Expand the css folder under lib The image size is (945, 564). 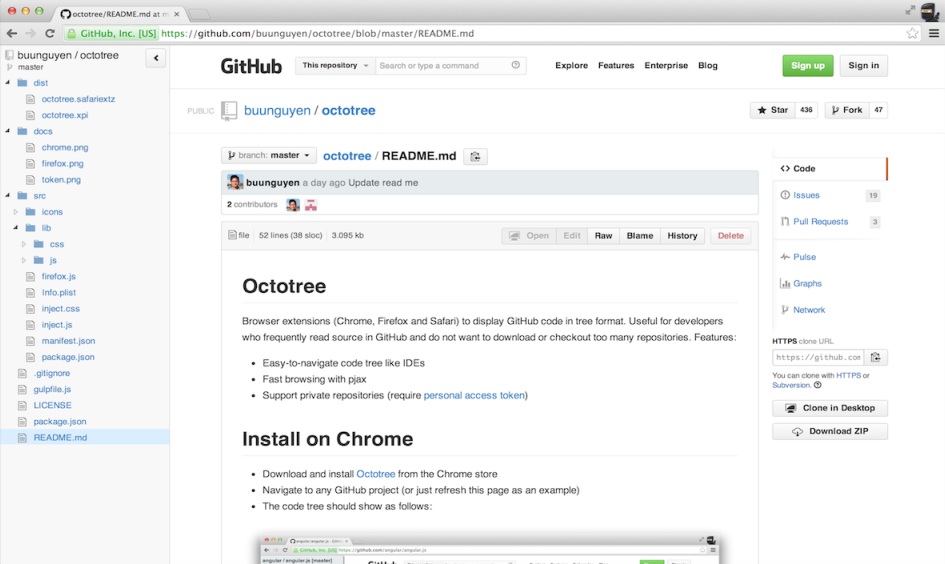point(24,244)
